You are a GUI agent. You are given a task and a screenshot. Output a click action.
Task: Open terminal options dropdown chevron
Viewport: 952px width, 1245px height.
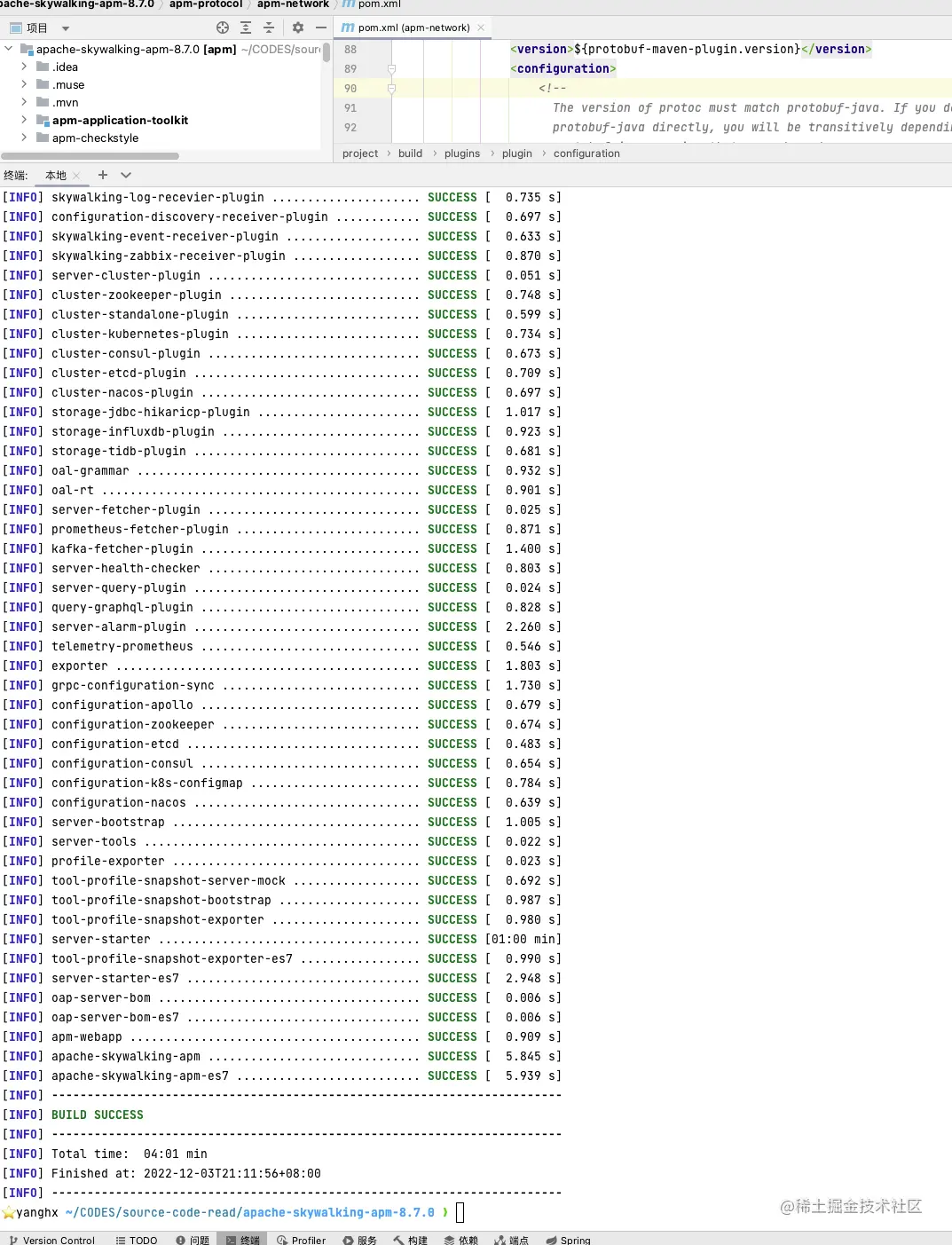(x=126, y=175)
